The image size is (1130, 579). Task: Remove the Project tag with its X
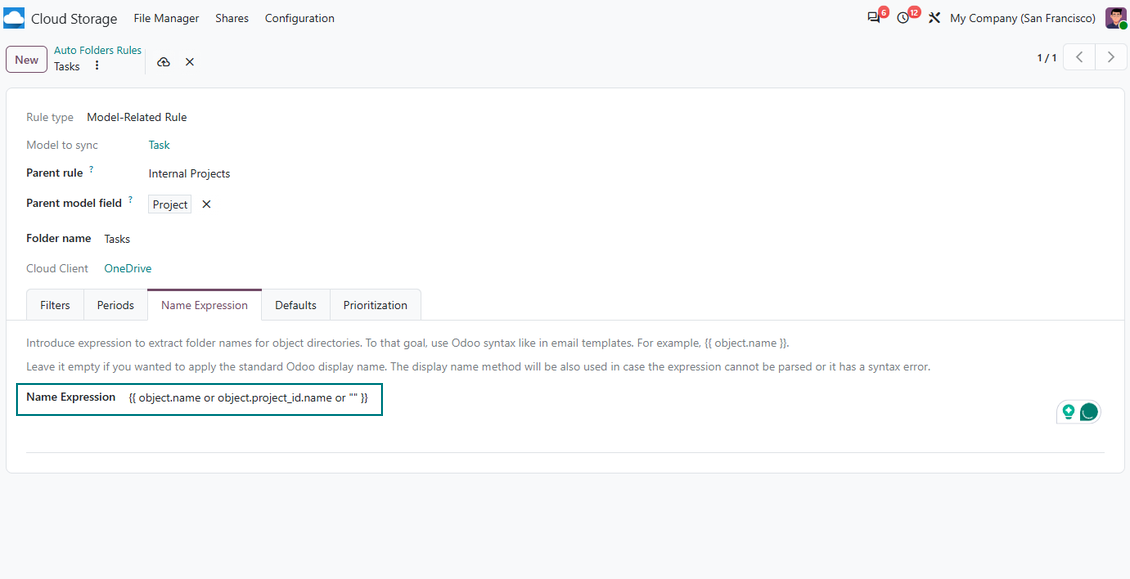206,205
